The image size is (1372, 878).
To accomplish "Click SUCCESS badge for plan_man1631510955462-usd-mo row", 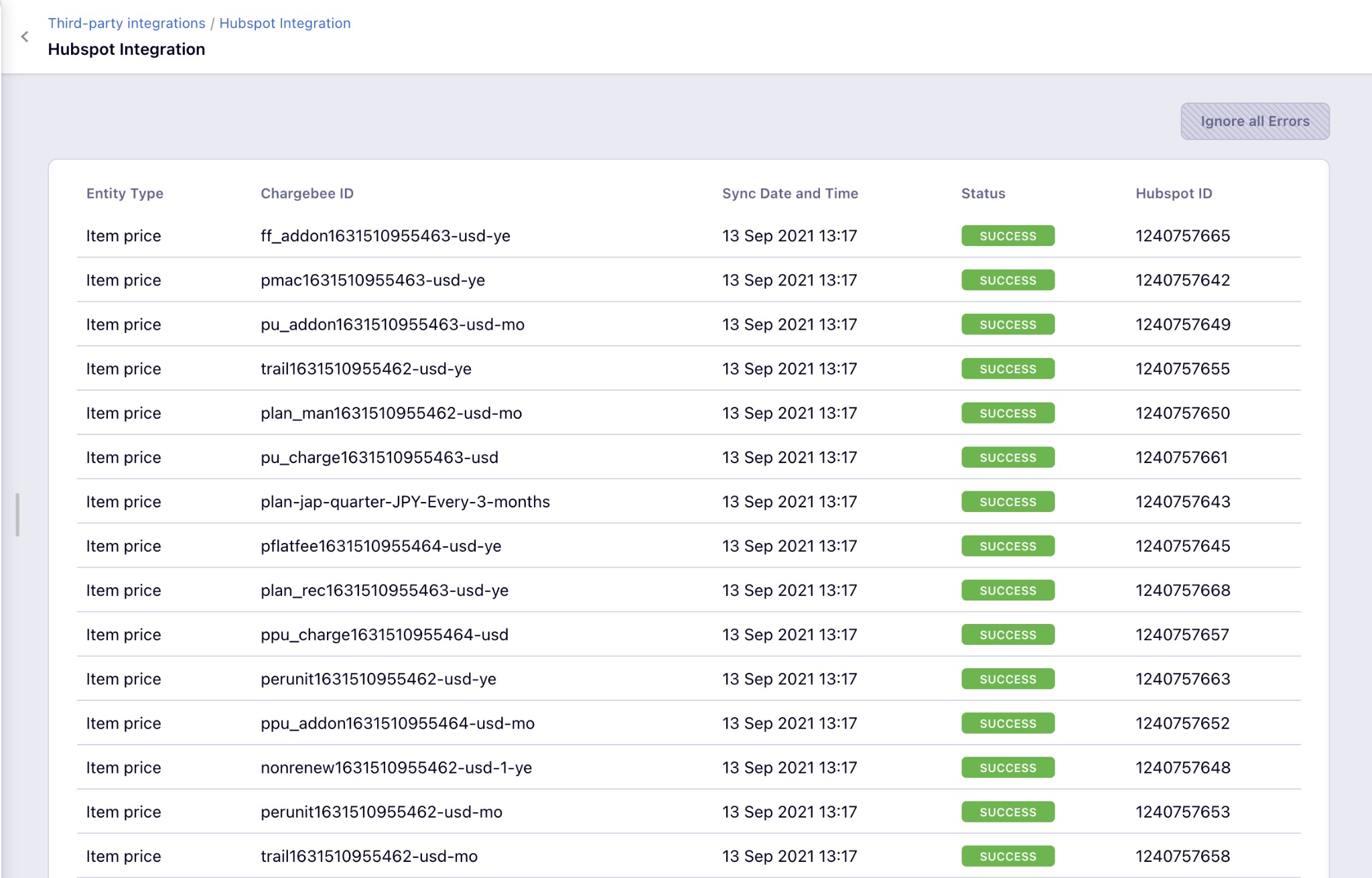I will coord(1008,413).
